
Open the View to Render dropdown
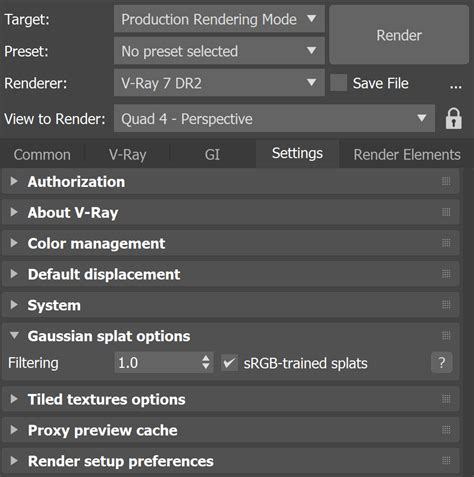click(274, 118)
